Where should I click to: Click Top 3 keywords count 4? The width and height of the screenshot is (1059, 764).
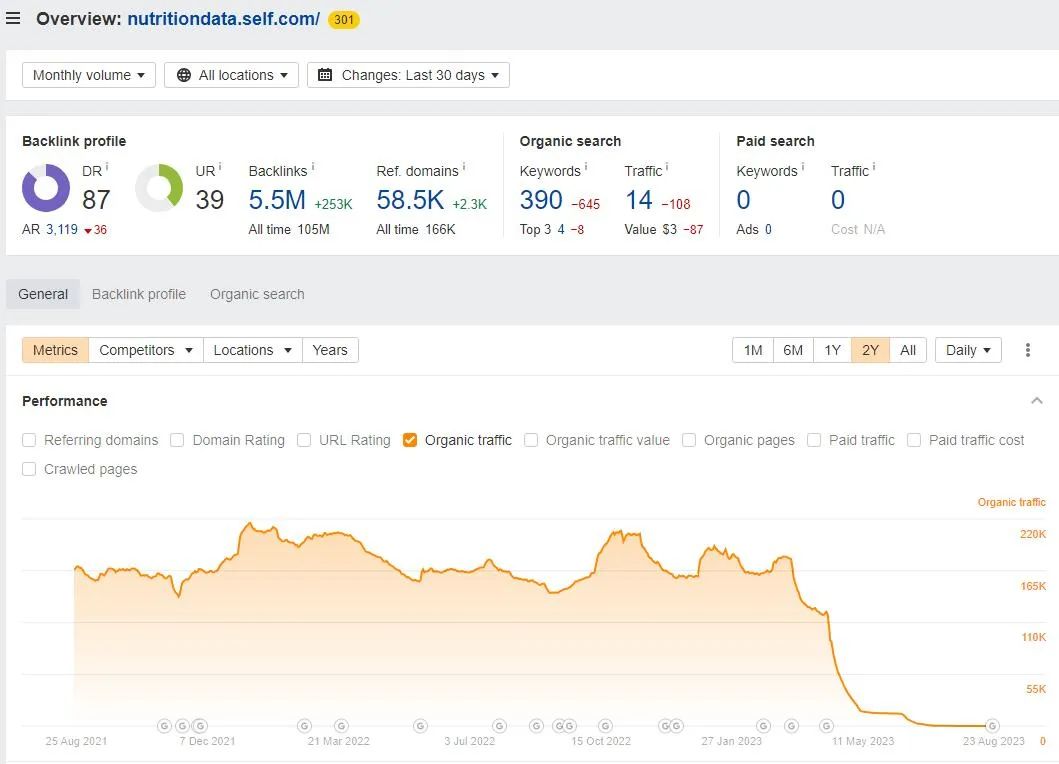[x=561, y=230]
